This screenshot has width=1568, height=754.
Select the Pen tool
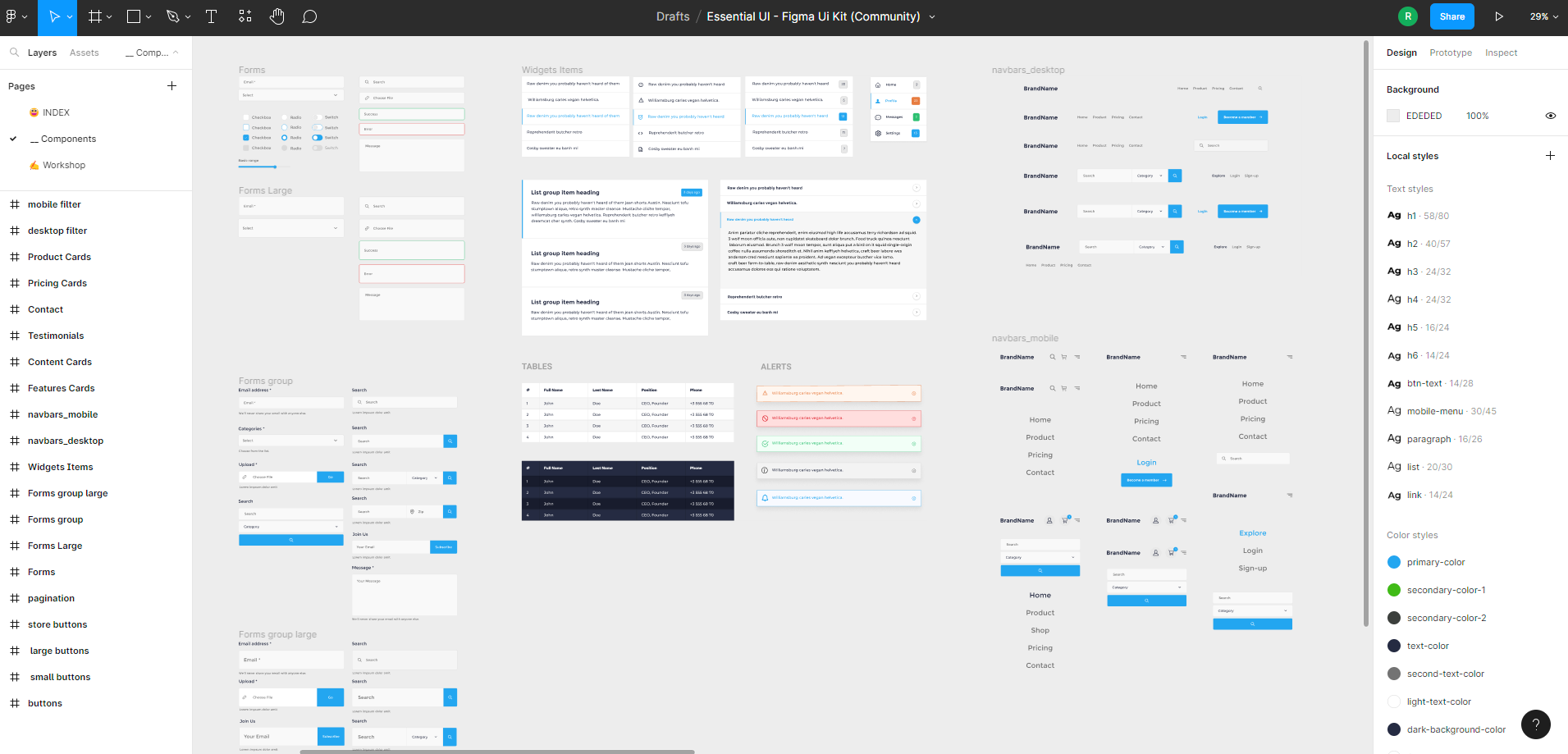[x=171, y=16]
